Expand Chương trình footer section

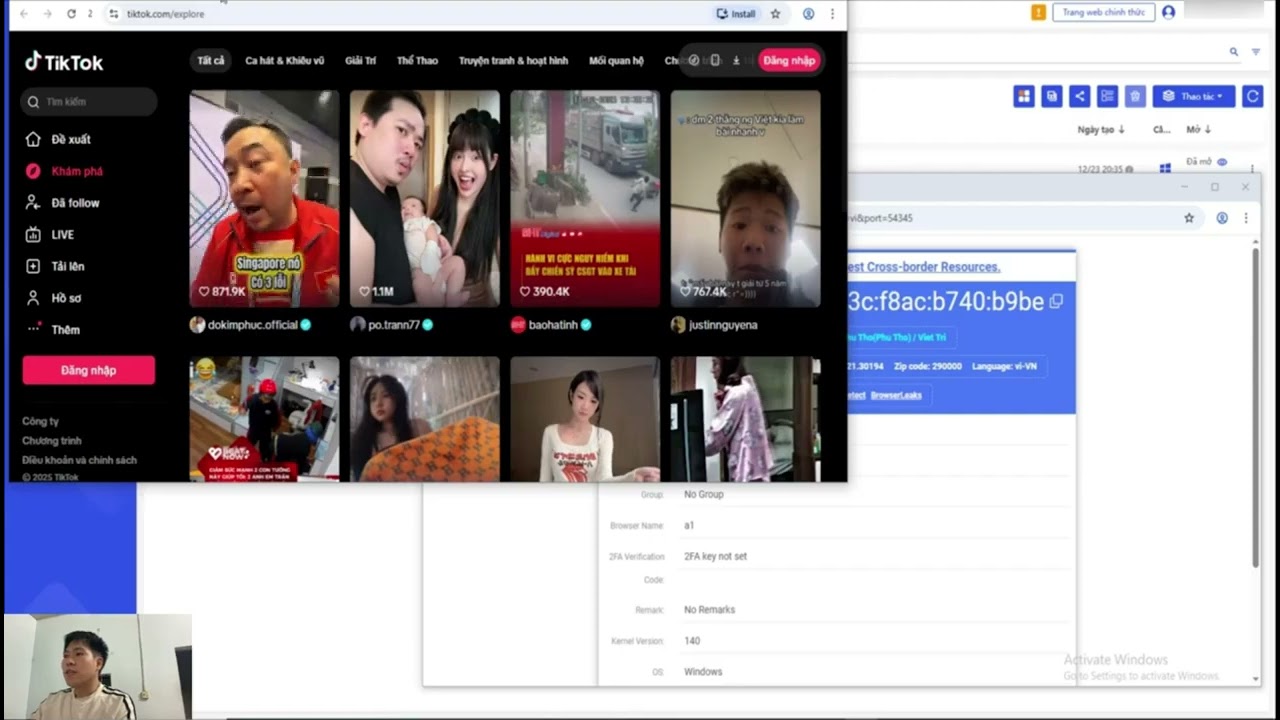coord(52,441)
